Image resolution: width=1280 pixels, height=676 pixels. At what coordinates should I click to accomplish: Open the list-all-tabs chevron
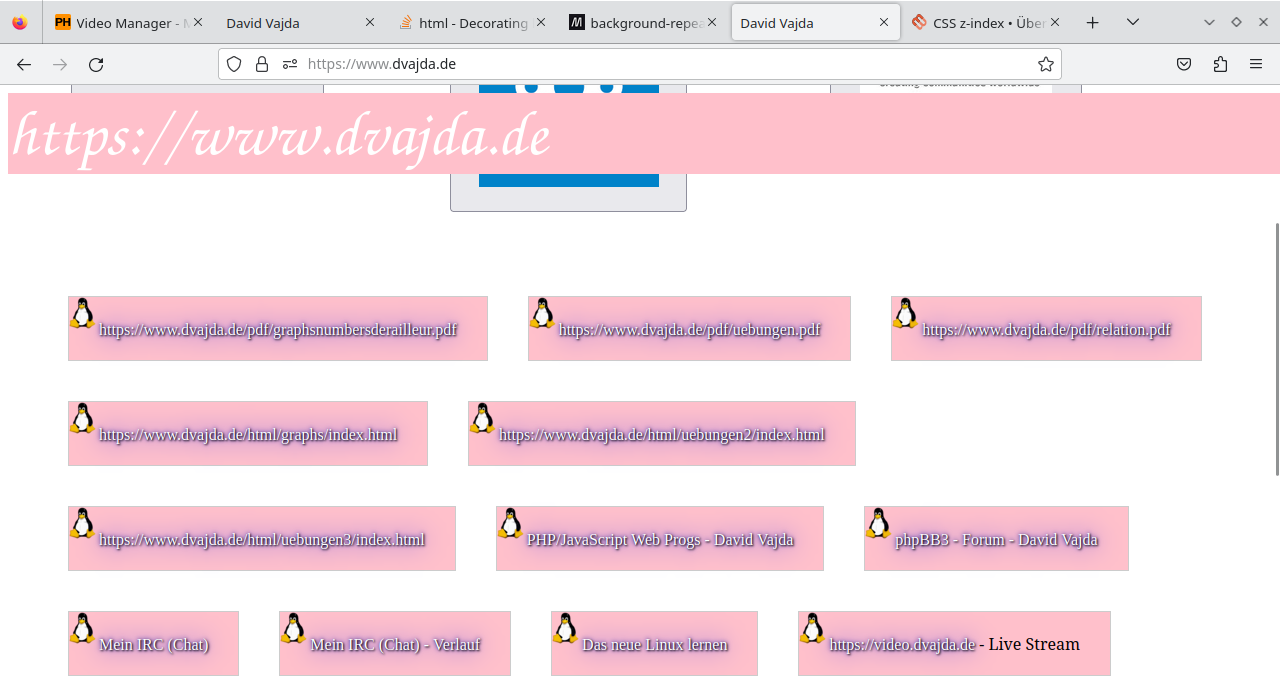point(1132,22)
